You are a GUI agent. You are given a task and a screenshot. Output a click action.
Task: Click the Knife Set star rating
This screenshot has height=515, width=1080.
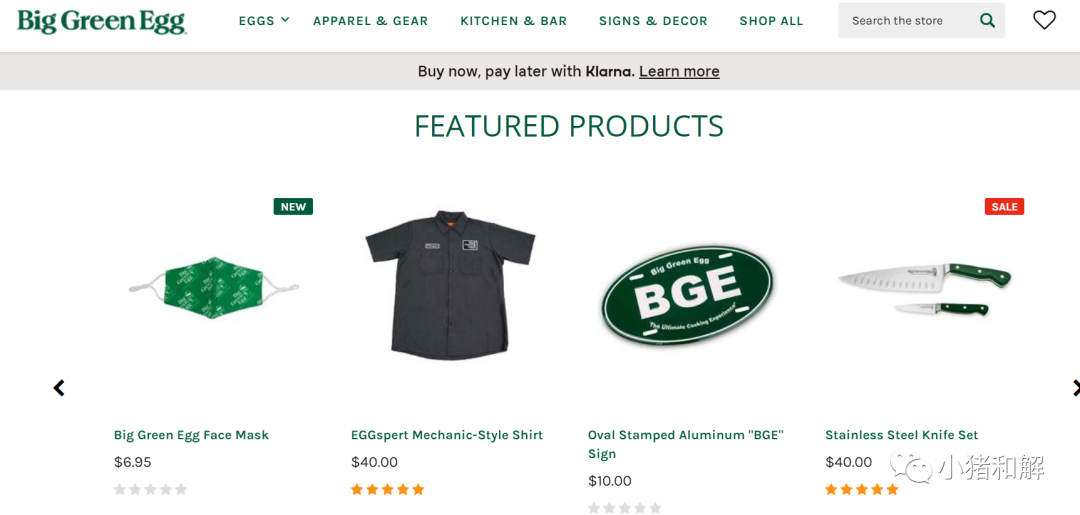[861, 489]
